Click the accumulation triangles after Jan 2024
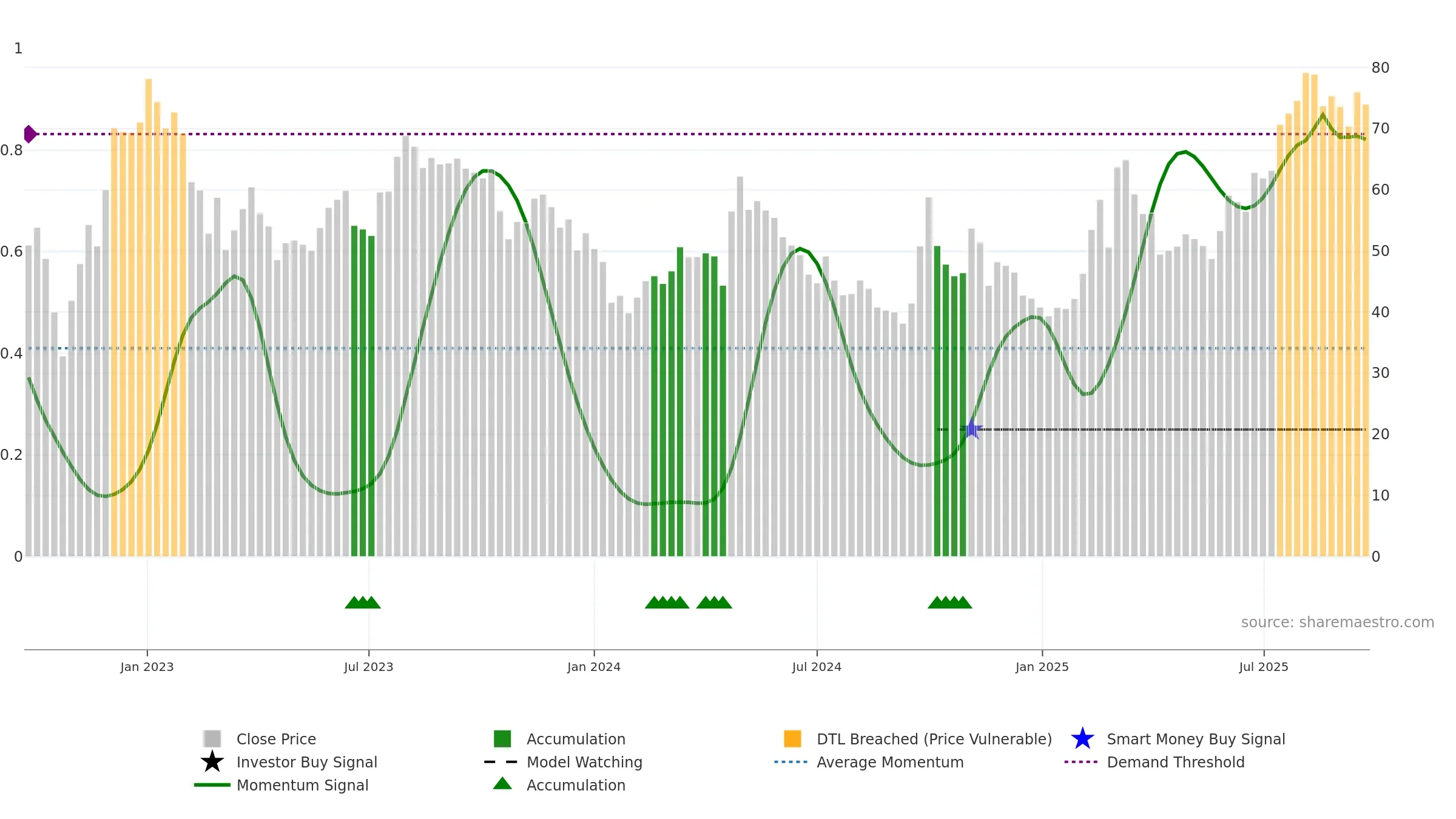 coord(667,602)
